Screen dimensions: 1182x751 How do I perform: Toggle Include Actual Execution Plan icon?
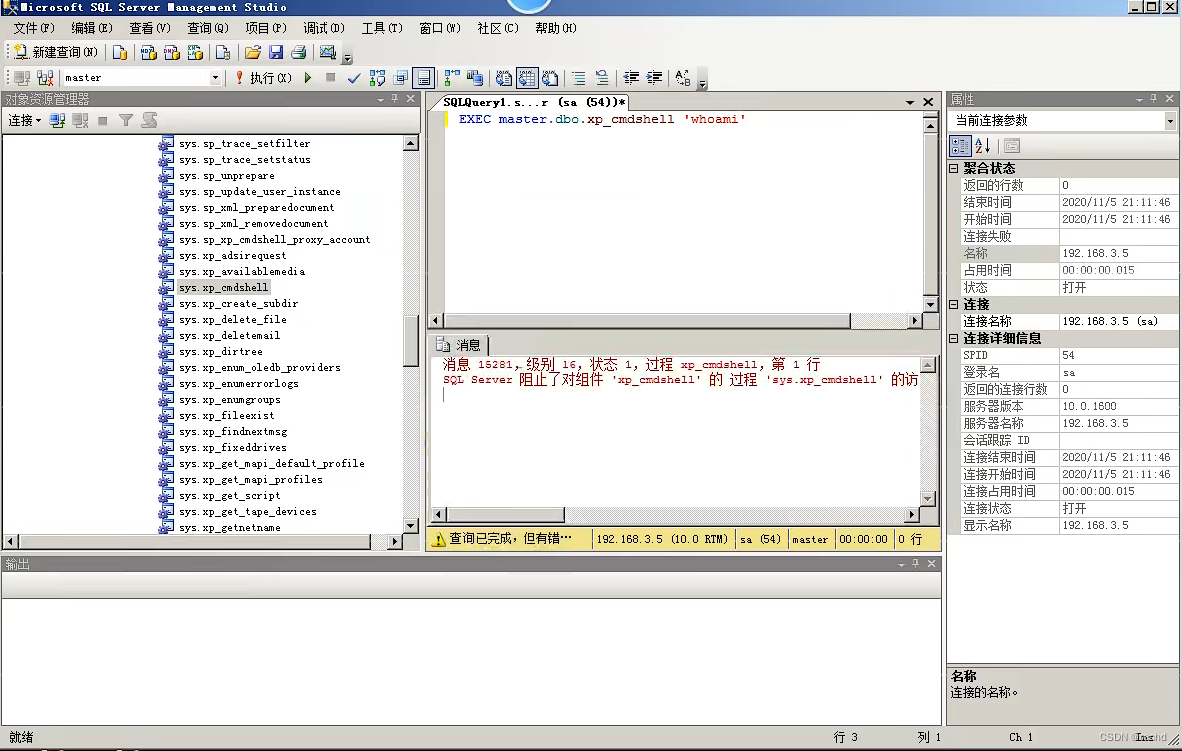(x=452, y=78)
